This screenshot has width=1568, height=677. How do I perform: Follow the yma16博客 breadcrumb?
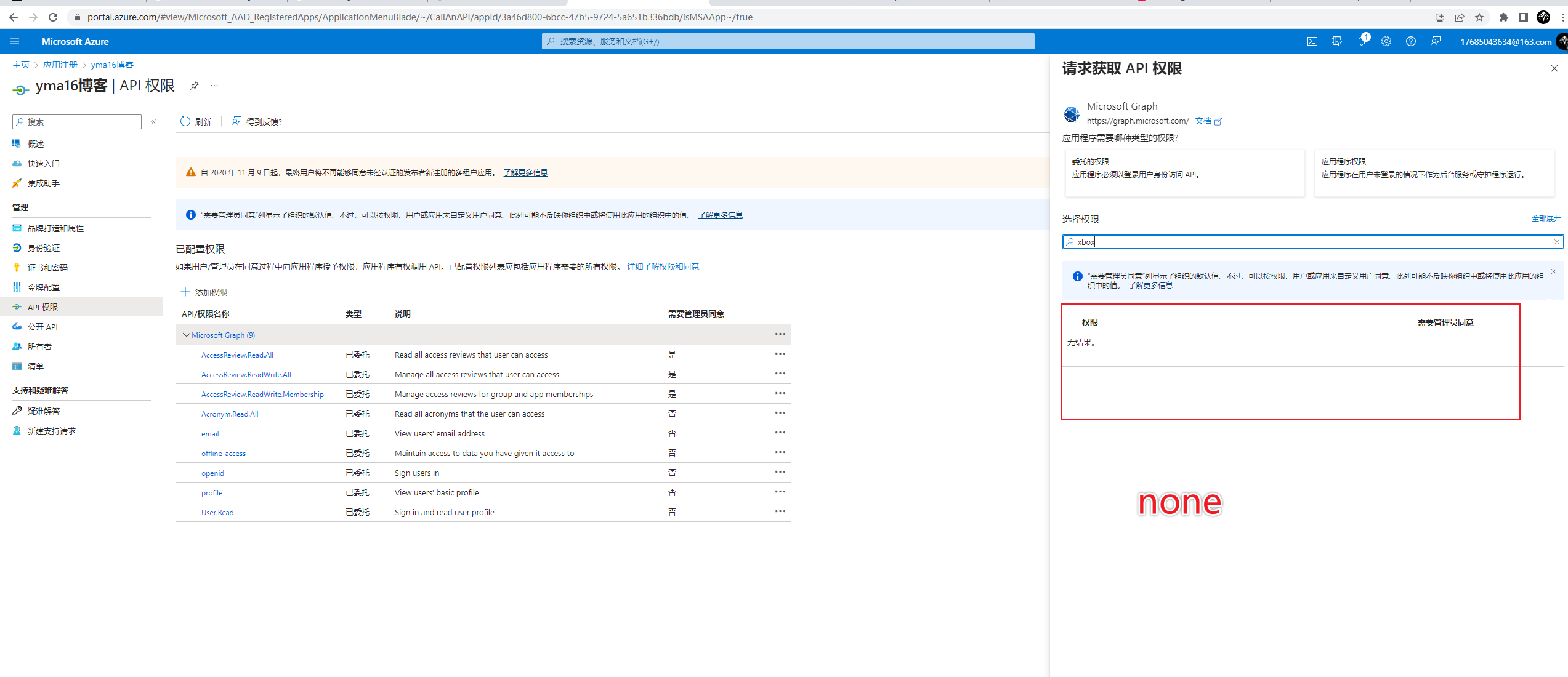[112, 65]
